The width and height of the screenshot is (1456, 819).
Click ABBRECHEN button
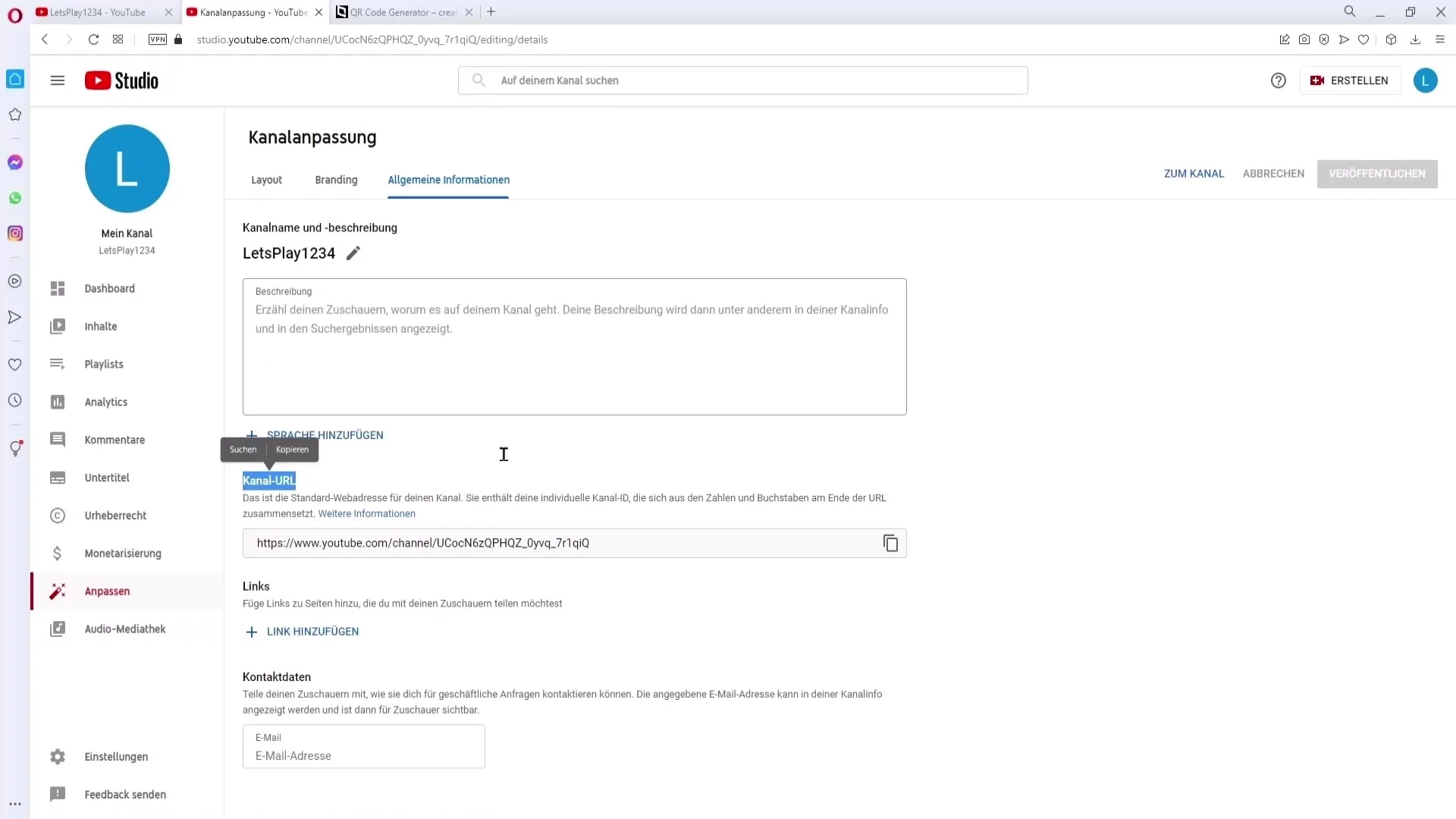[1273, 174]
